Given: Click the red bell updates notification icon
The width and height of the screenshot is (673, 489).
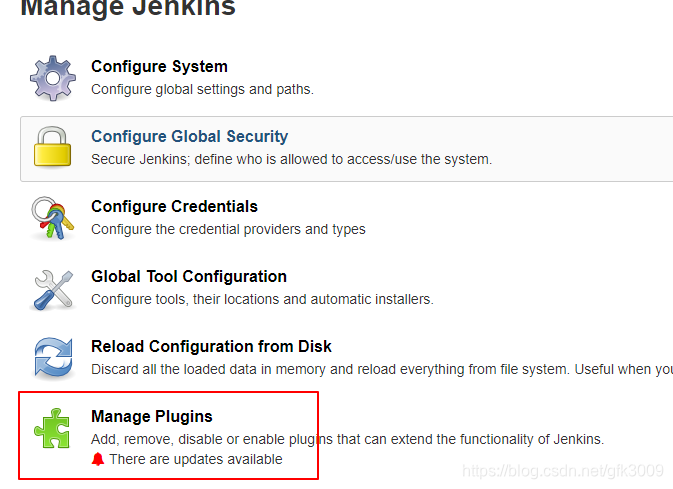Looking at the screenshot, I should pyautogui.click(x=98, y=459).
